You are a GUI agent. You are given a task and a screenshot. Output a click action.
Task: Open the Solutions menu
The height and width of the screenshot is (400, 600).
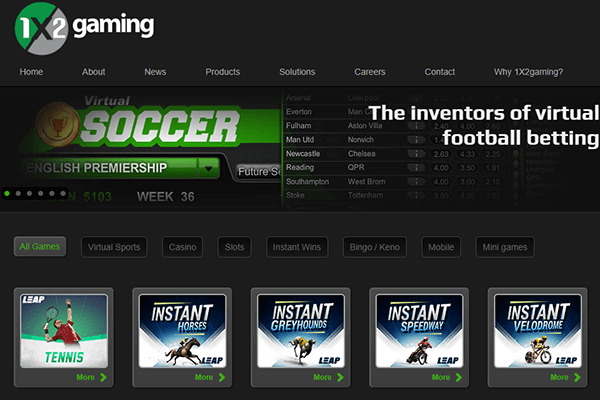click(297, 72)
